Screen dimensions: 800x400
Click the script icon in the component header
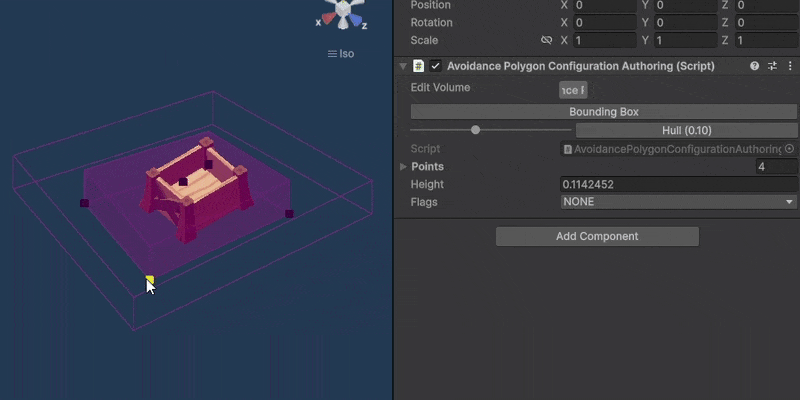pos(418,66)
